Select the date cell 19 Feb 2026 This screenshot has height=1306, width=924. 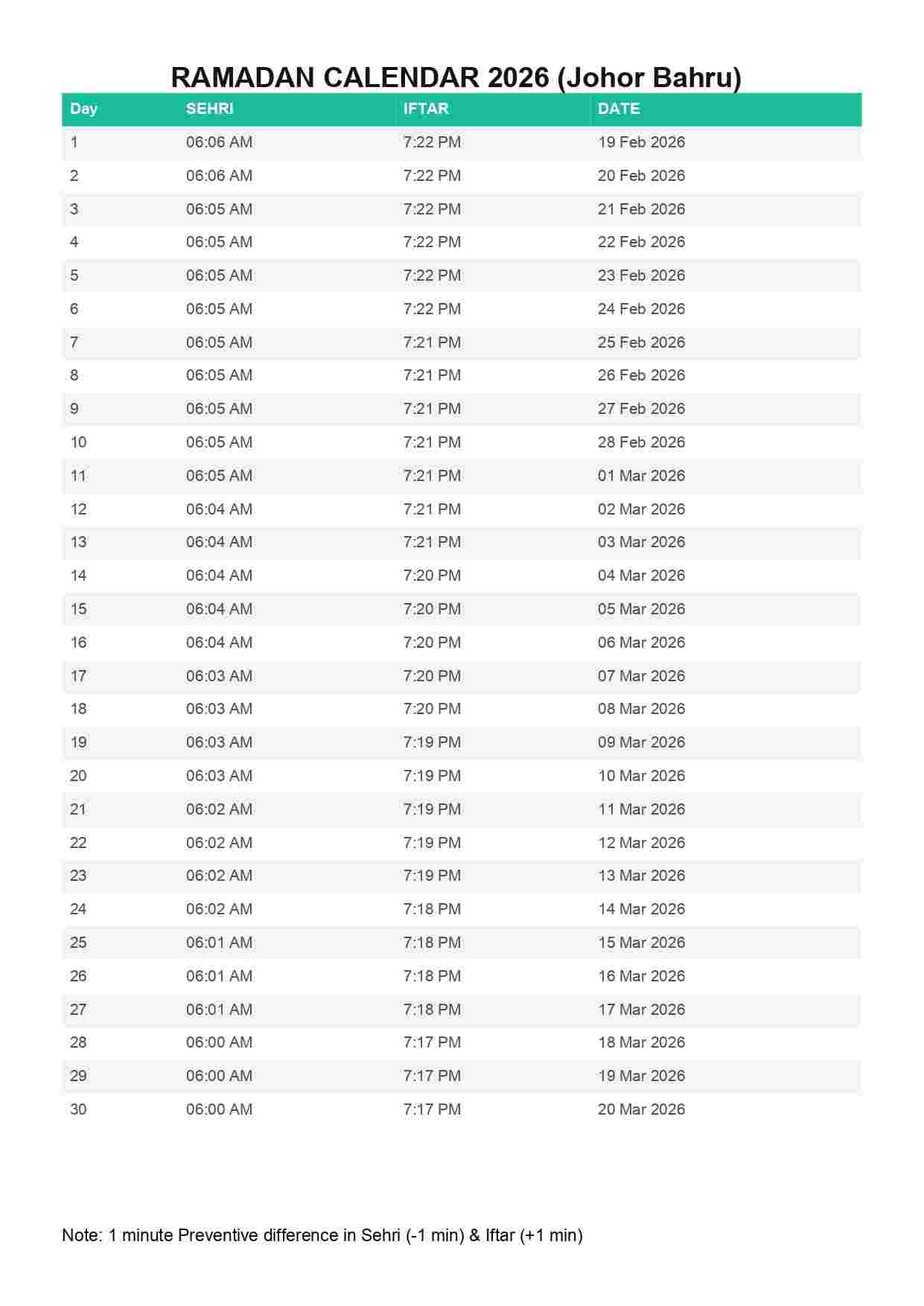click(641, 142)
